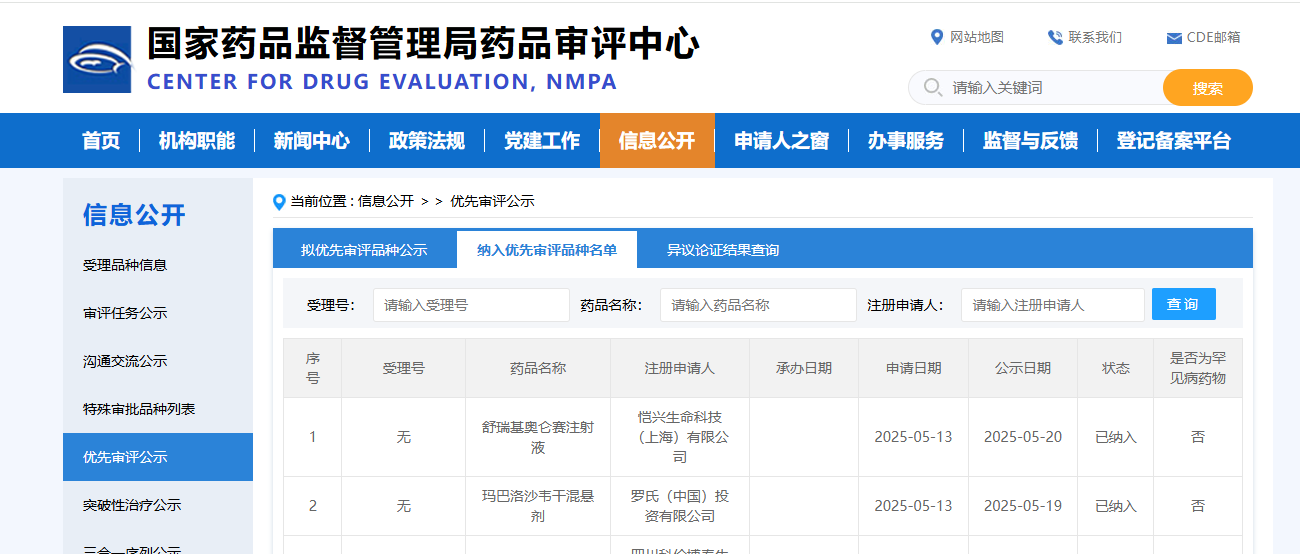Click publication date 2025-05-20

coord(1023,437)
